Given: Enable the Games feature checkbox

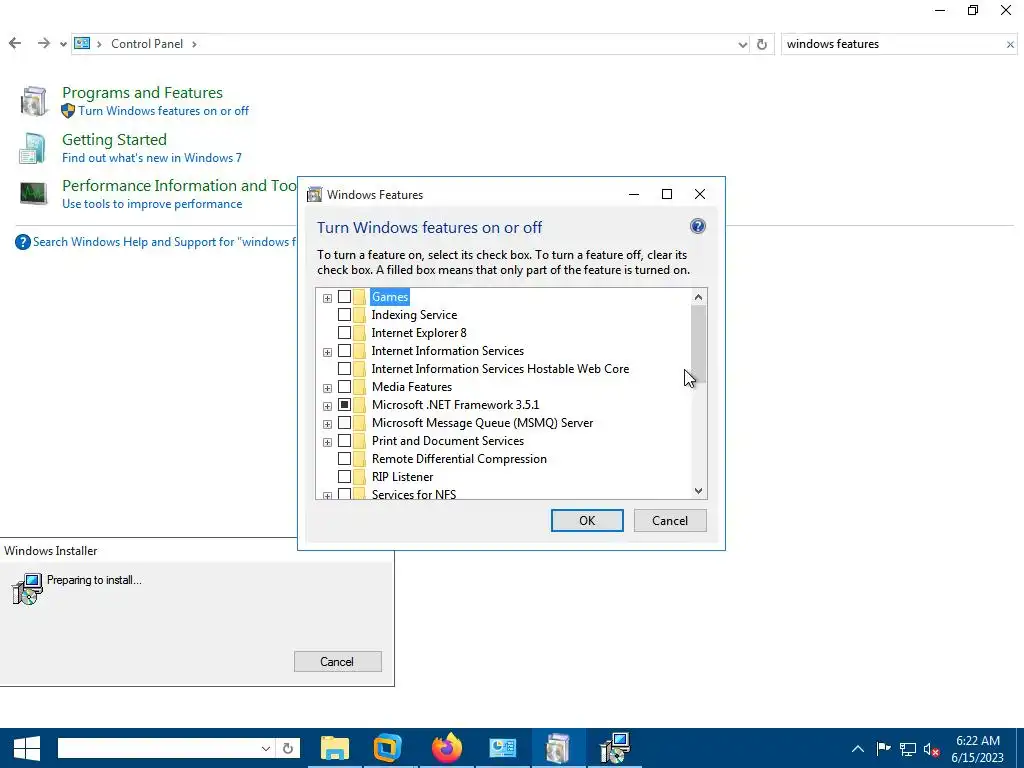Looking at the screenshot, I should [x=344, y=297].
